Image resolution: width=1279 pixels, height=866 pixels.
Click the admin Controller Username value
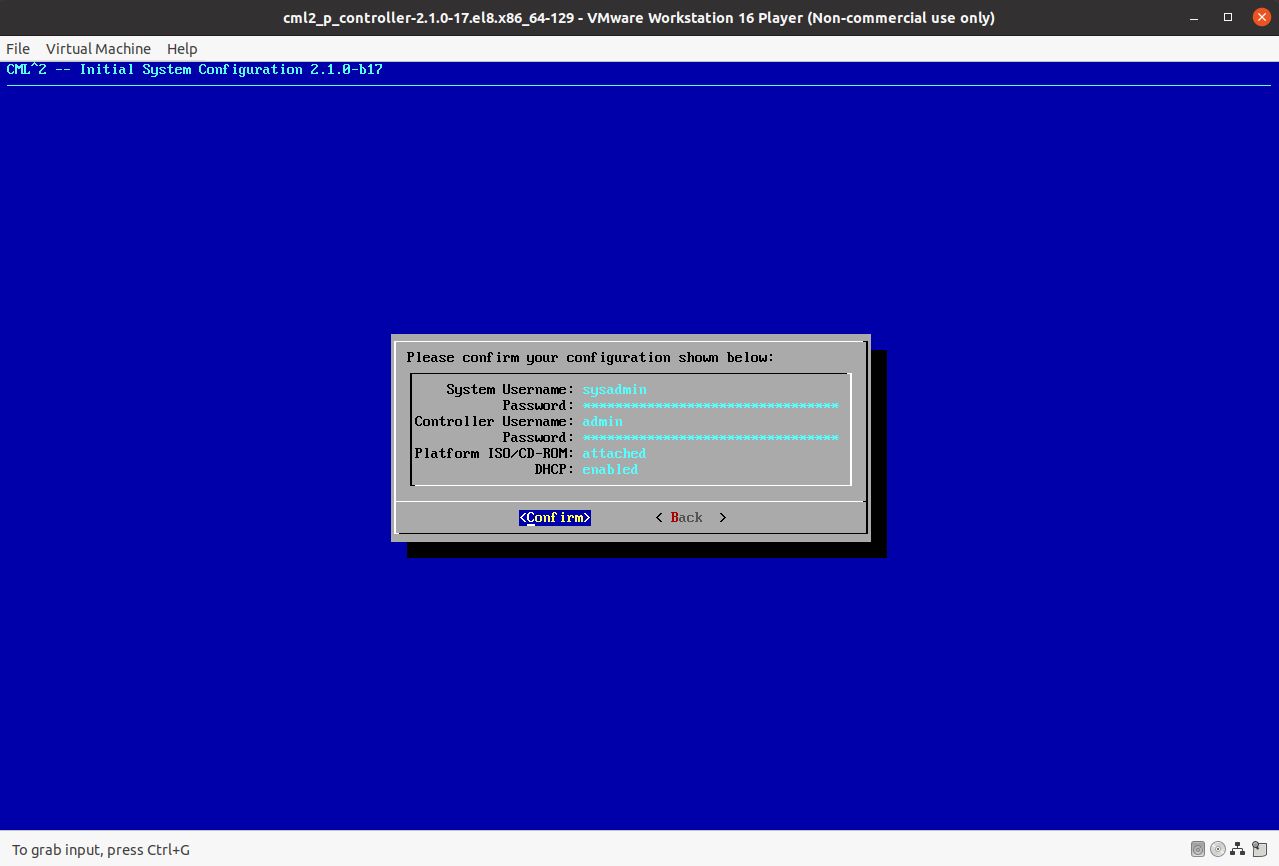[602, 421]
